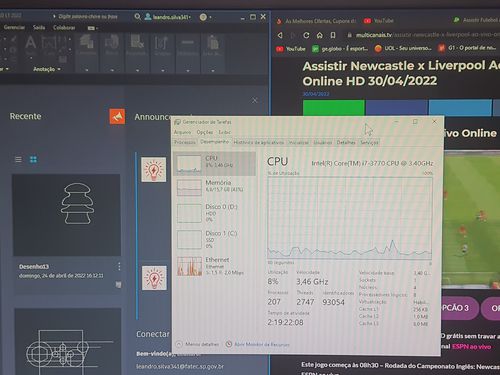Switch to the Detalhes tab
The image size is (500, 375).
346,142
